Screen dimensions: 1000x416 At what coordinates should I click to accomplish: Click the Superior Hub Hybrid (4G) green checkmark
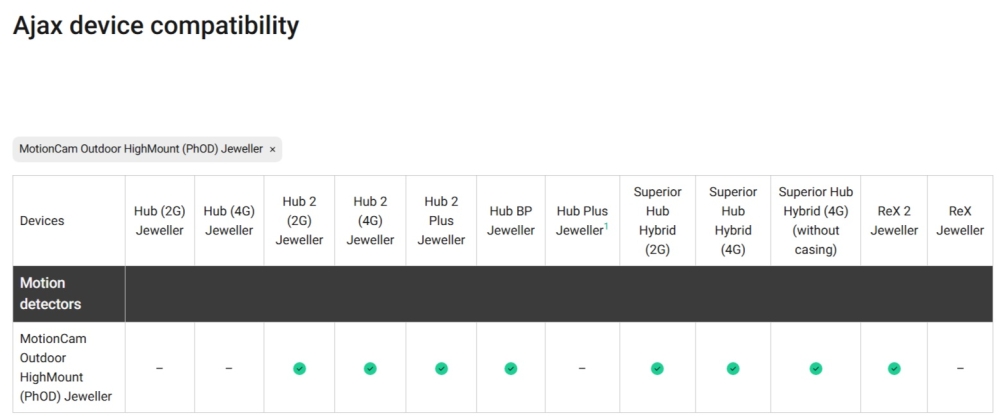(733, 368)
